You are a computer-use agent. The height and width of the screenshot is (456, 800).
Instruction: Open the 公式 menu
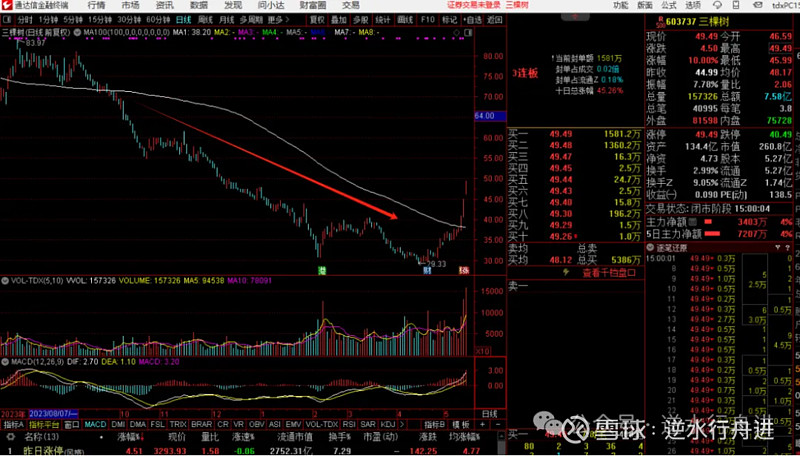click(669, 5)
